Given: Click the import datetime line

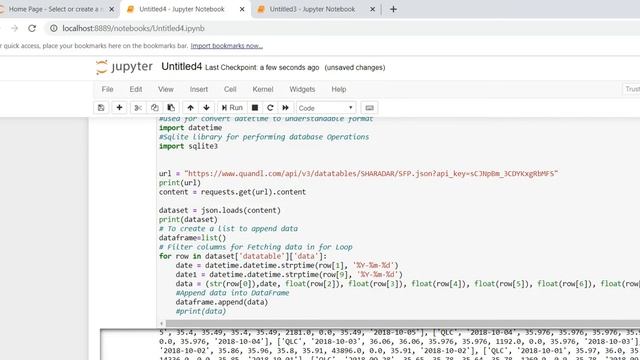Looking at the screenshot, I should click(190, 128).
